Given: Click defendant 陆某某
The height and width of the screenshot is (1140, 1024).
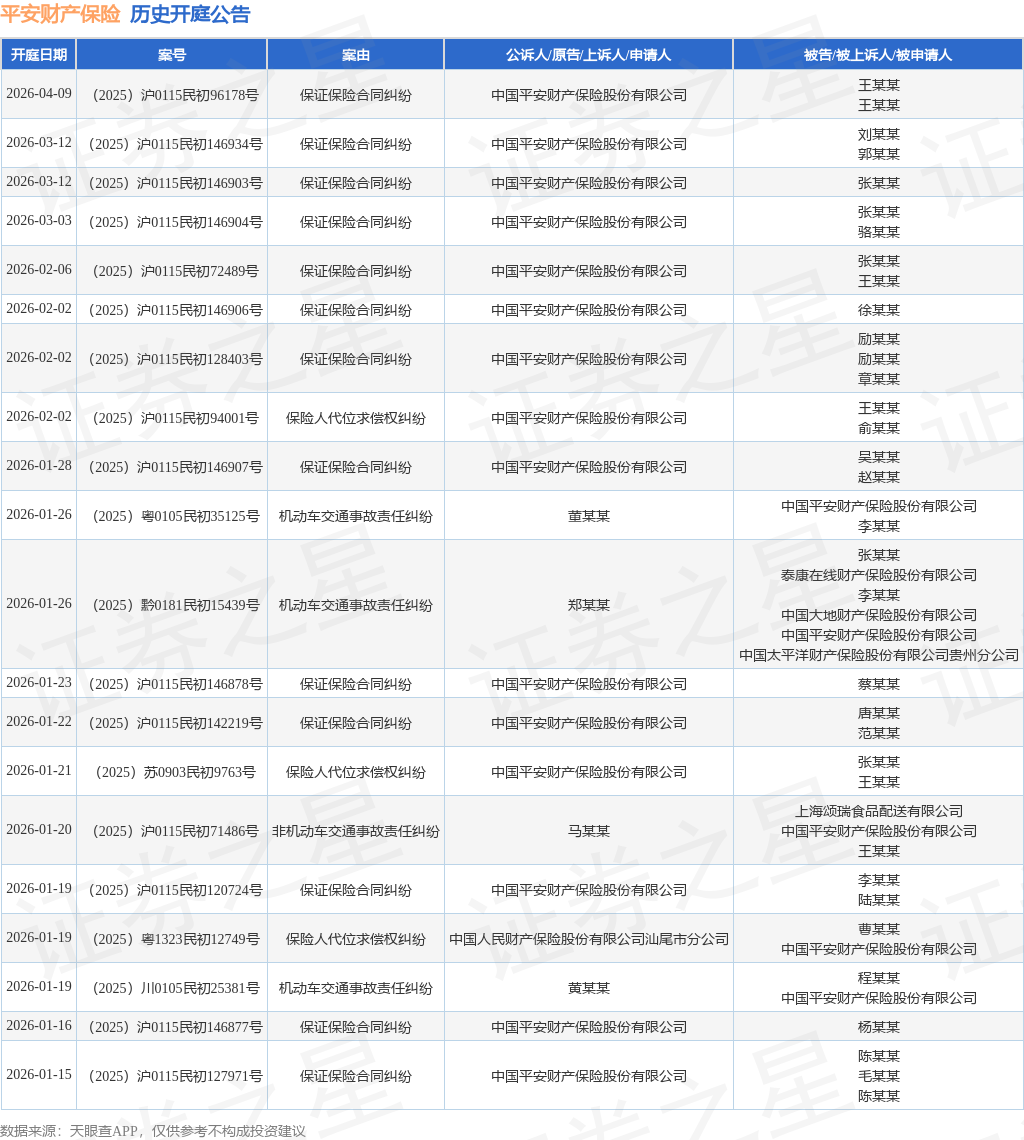Looking at the screenshot, I should coord(879,900).
